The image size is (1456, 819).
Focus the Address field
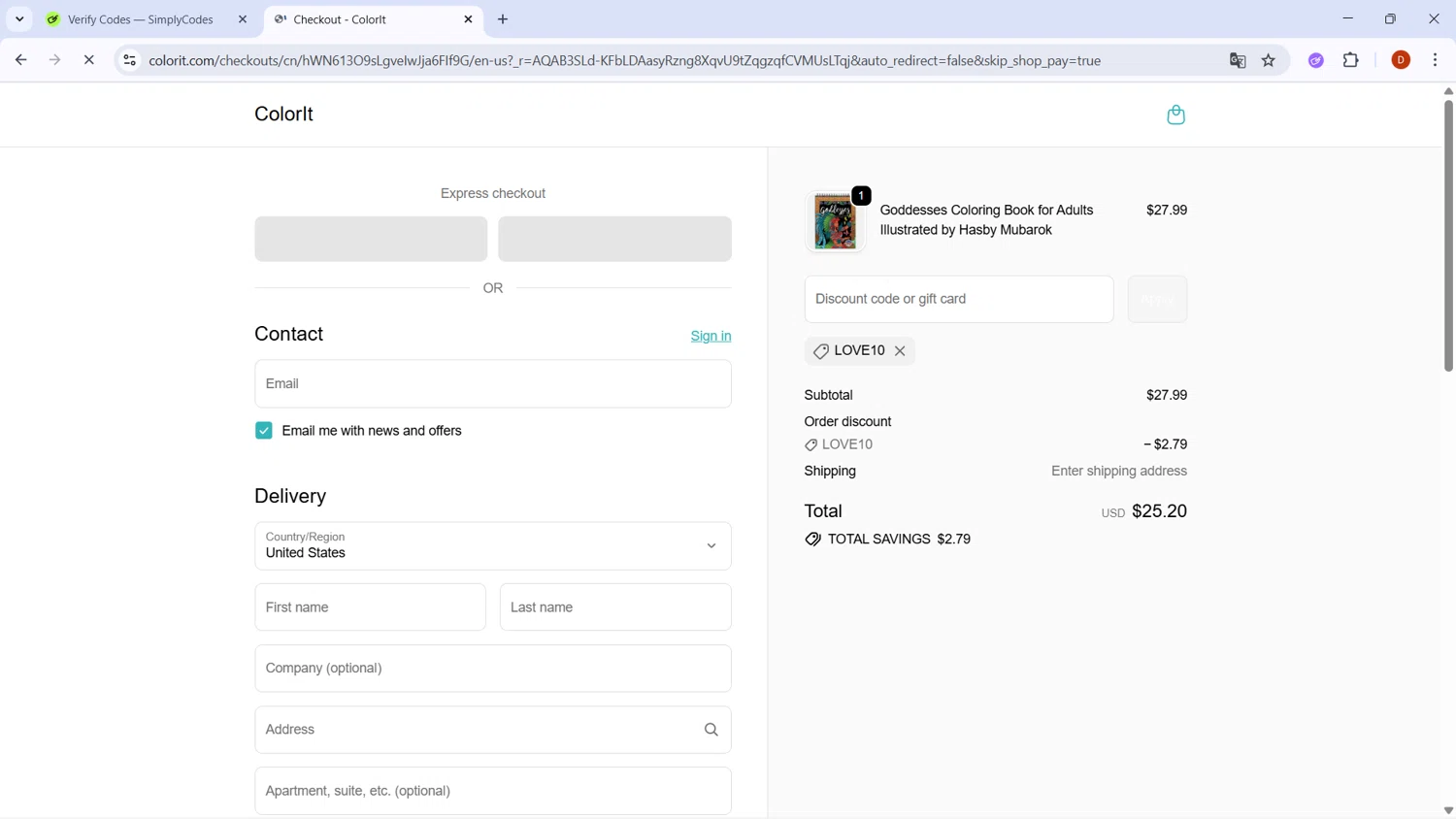(493, 730)
